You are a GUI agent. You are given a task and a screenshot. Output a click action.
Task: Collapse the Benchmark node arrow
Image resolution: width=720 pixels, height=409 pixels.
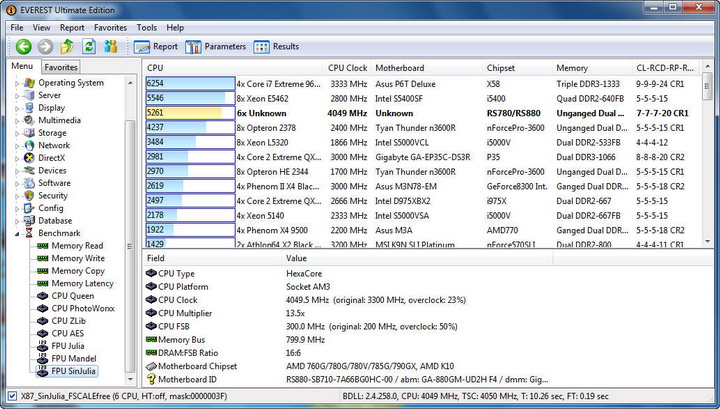(x=17, y=234)
